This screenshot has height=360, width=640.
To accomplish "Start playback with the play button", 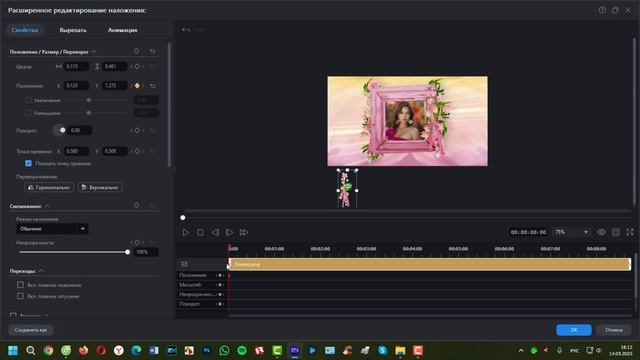I will tap(185, 232).
